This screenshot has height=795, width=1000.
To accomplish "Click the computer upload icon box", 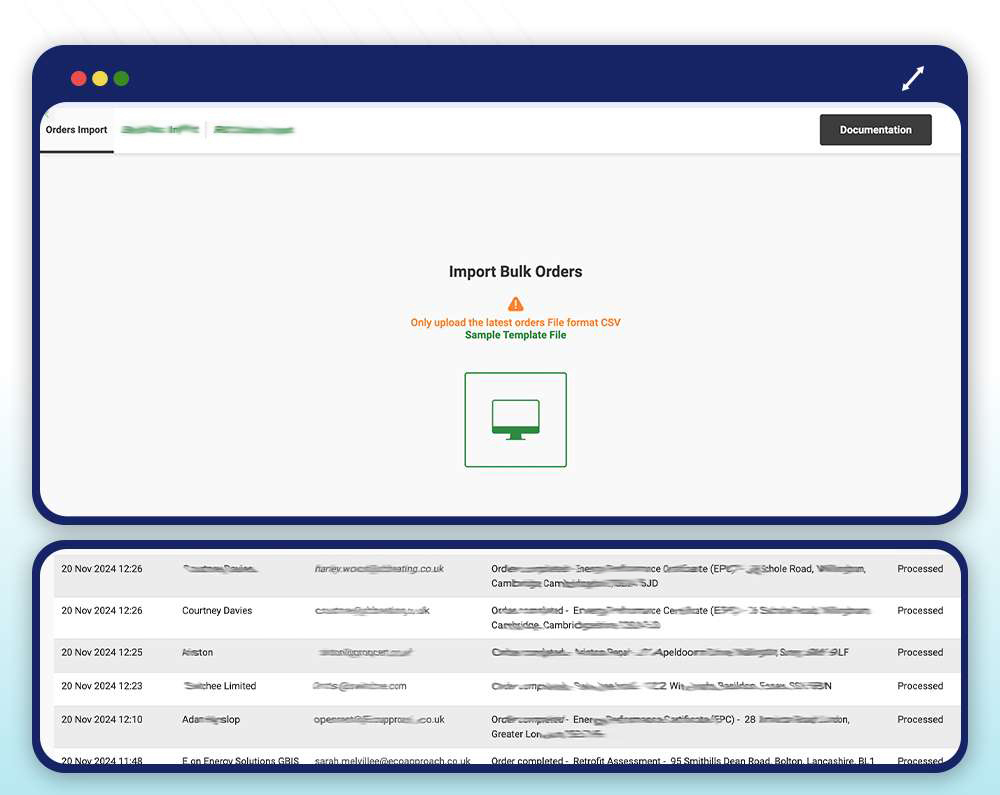I will 515,419.
